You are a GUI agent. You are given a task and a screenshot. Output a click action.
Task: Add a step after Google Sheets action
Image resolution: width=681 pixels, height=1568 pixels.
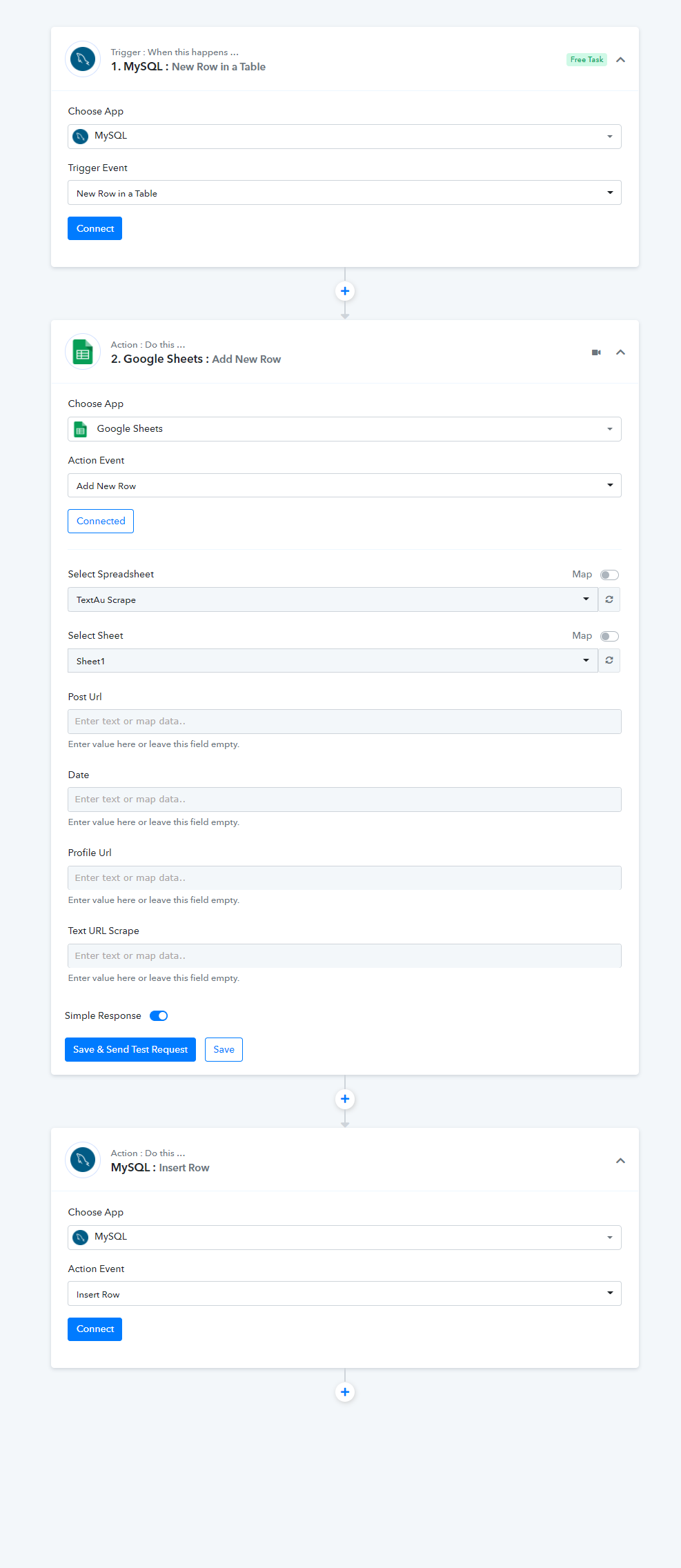345,1099
